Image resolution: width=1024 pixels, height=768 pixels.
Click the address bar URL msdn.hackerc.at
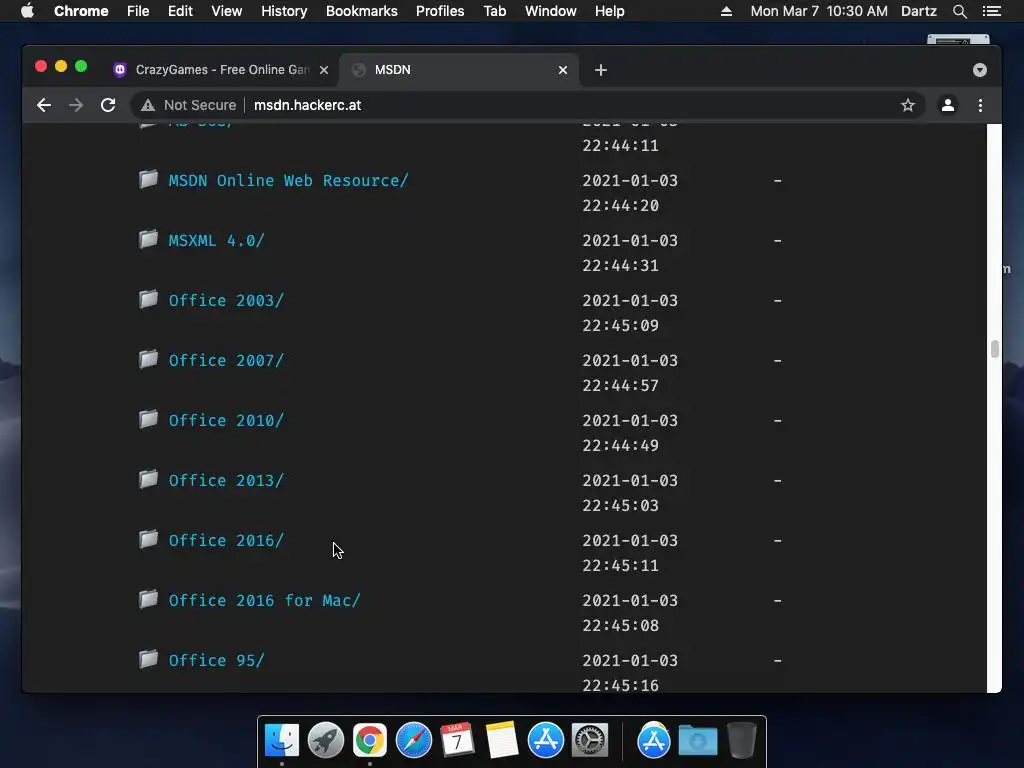click(x=307, y=105)
